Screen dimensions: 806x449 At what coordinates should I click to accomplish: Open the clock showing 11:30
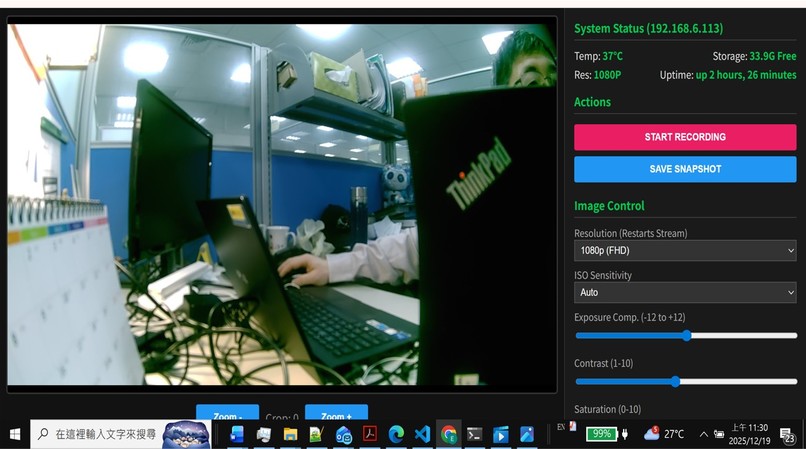tap(749, 434)
